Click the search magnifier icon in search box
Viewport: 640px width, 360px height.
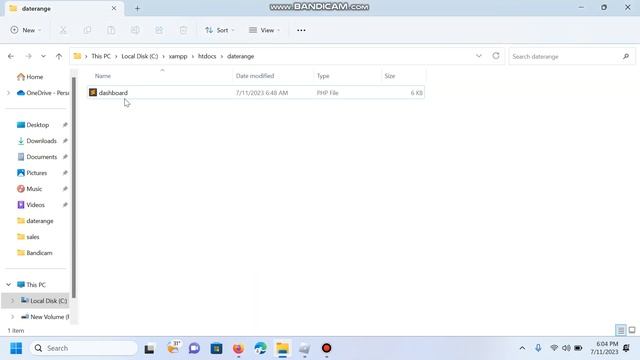click(626, 56)
